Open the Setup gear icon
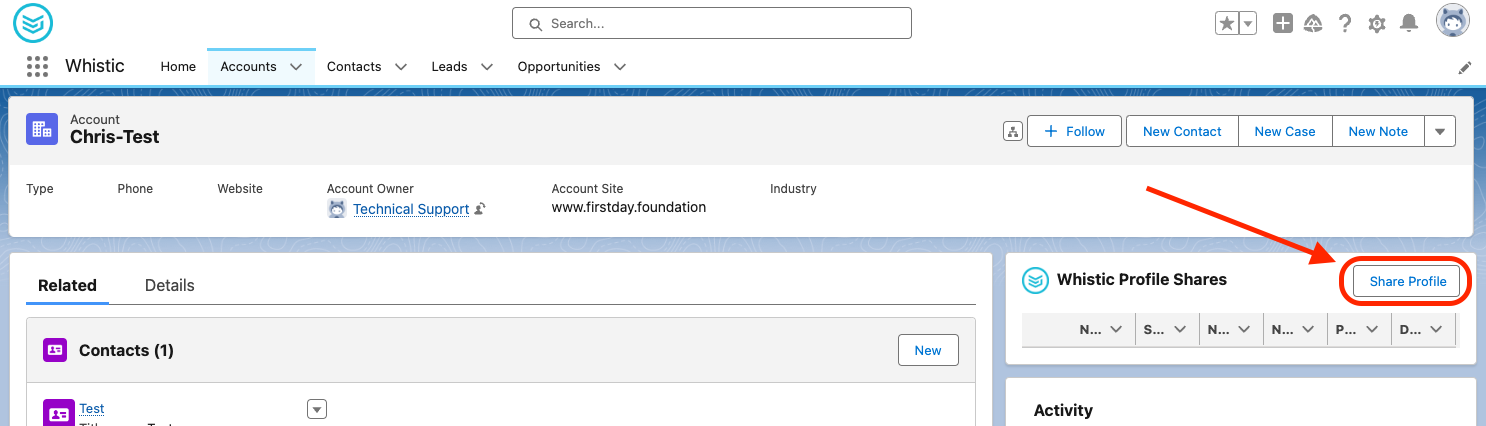The height and width of the screenshot is (426, 1486). coord(1377,23)
